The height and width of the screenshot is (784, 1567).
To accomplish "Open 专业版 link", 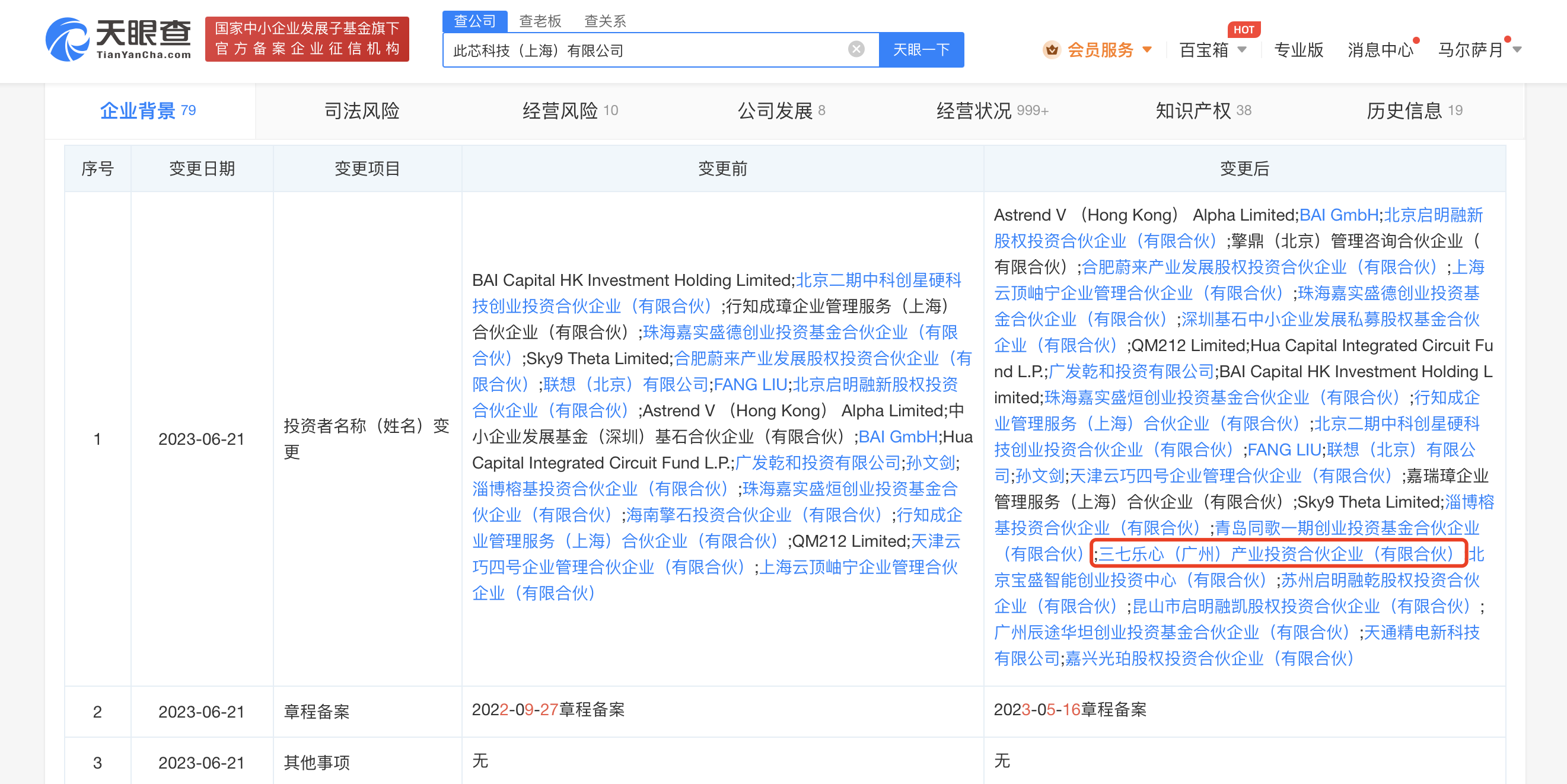I will point(1298,50).
